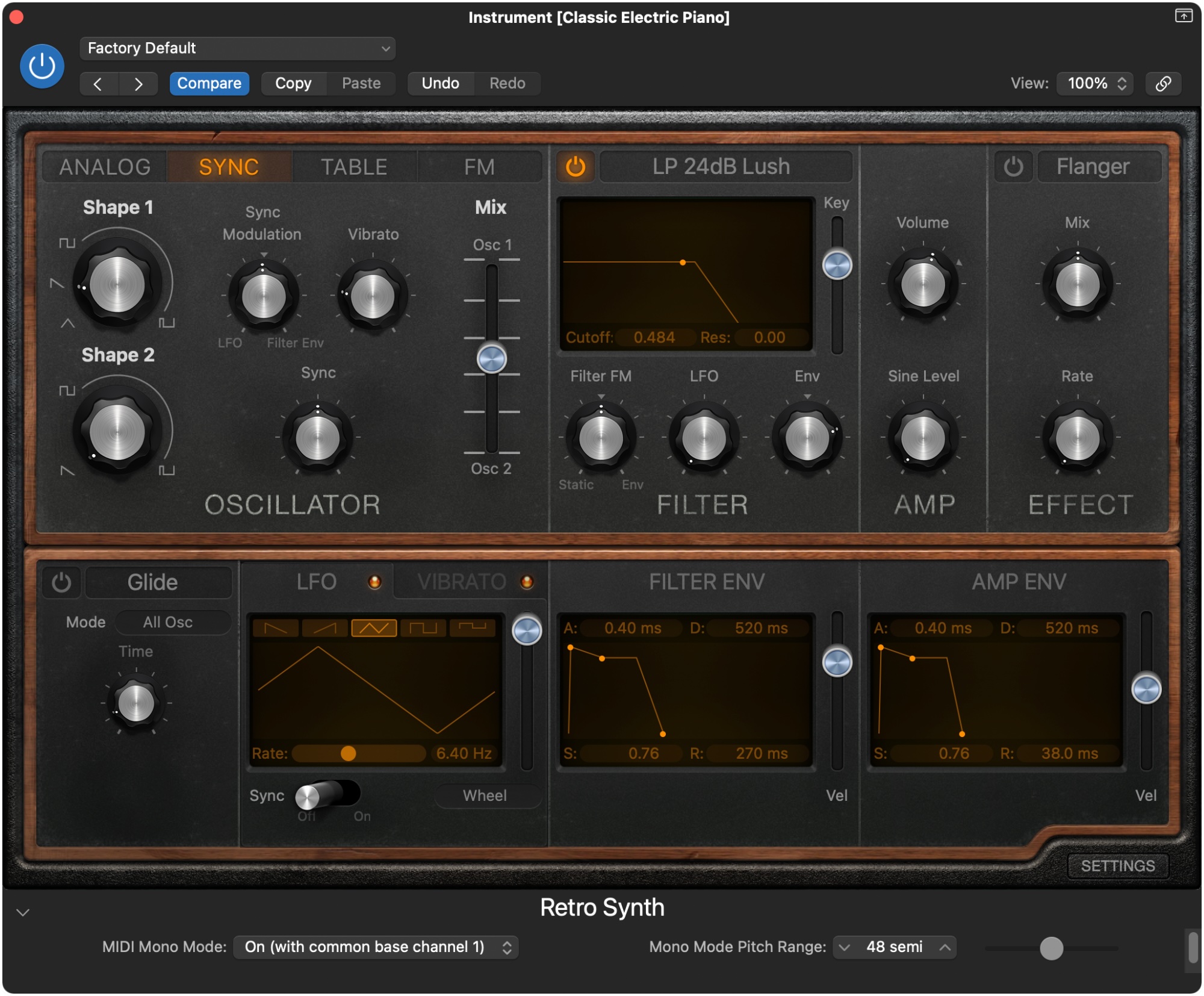Click the LFO Rate slider handle
Viewport: 1204px width, 996px height.
coord(348,754)
